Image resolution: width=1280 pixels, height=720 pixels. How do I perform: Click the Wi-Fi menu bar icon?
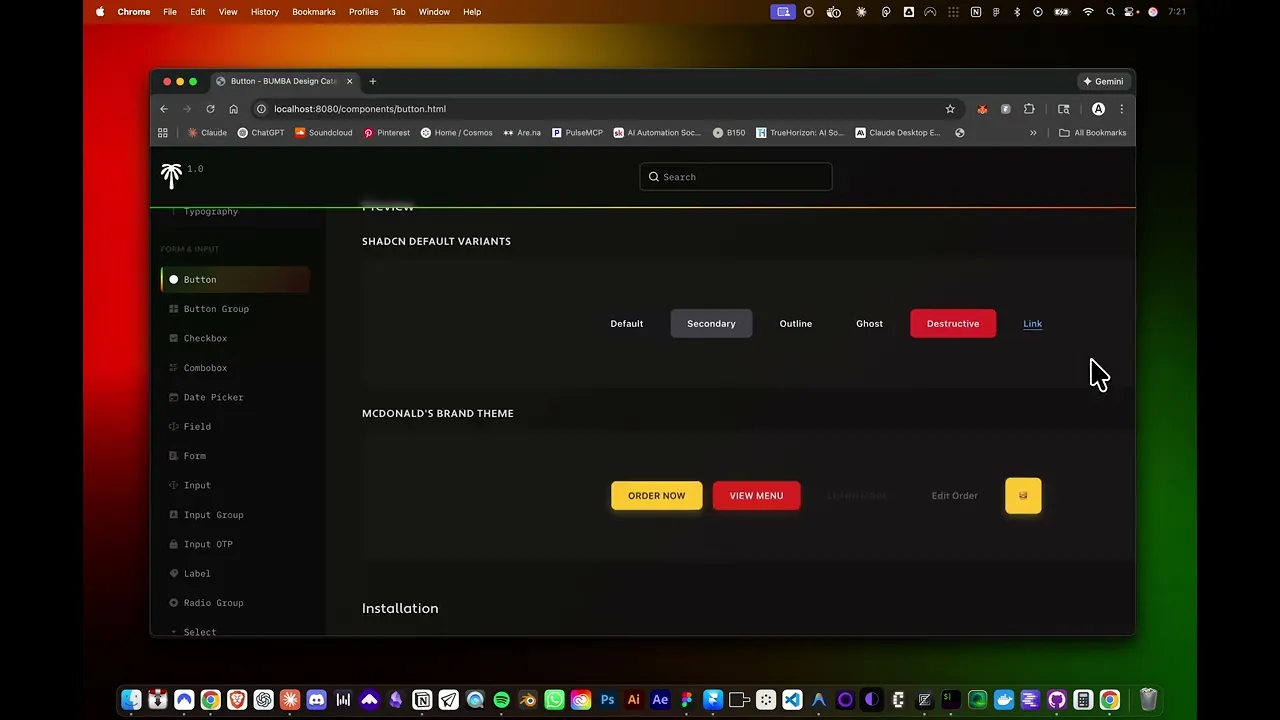pos(1088,12)
